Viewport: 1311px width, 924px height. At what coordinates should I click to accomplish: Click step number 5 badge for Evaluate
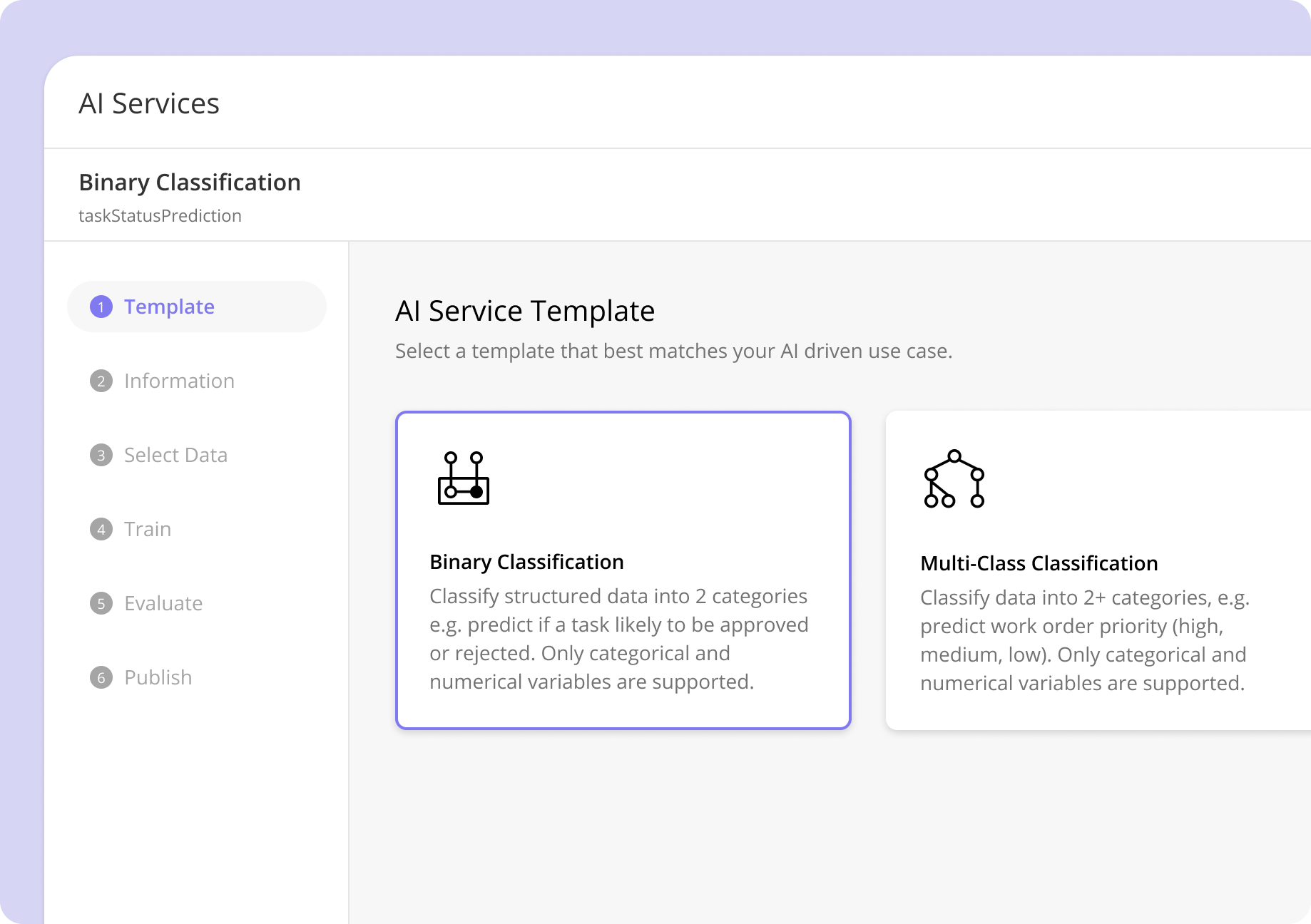pos(101,603)
